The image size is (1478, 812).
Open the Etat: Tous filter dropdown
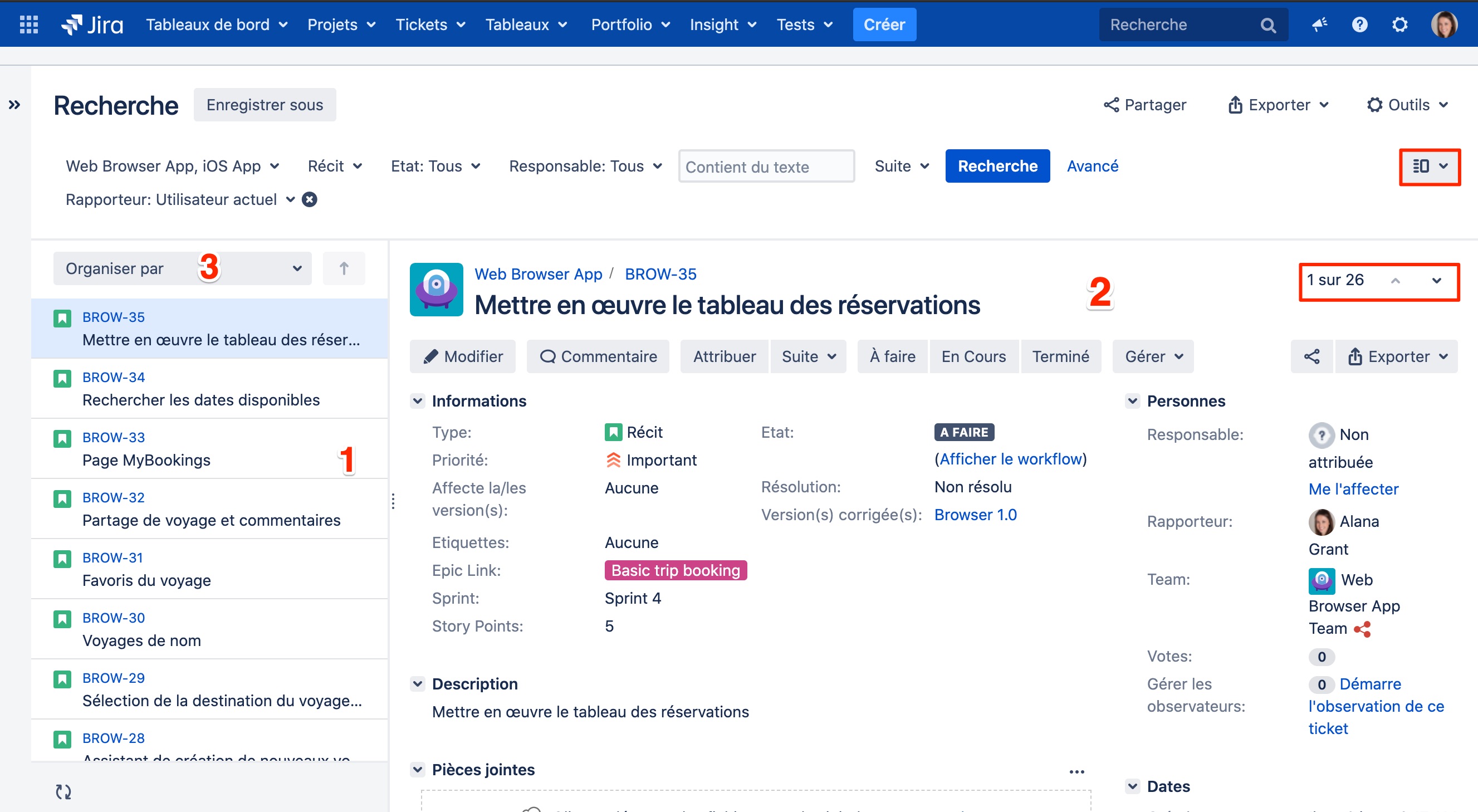[x=435, y=167]
